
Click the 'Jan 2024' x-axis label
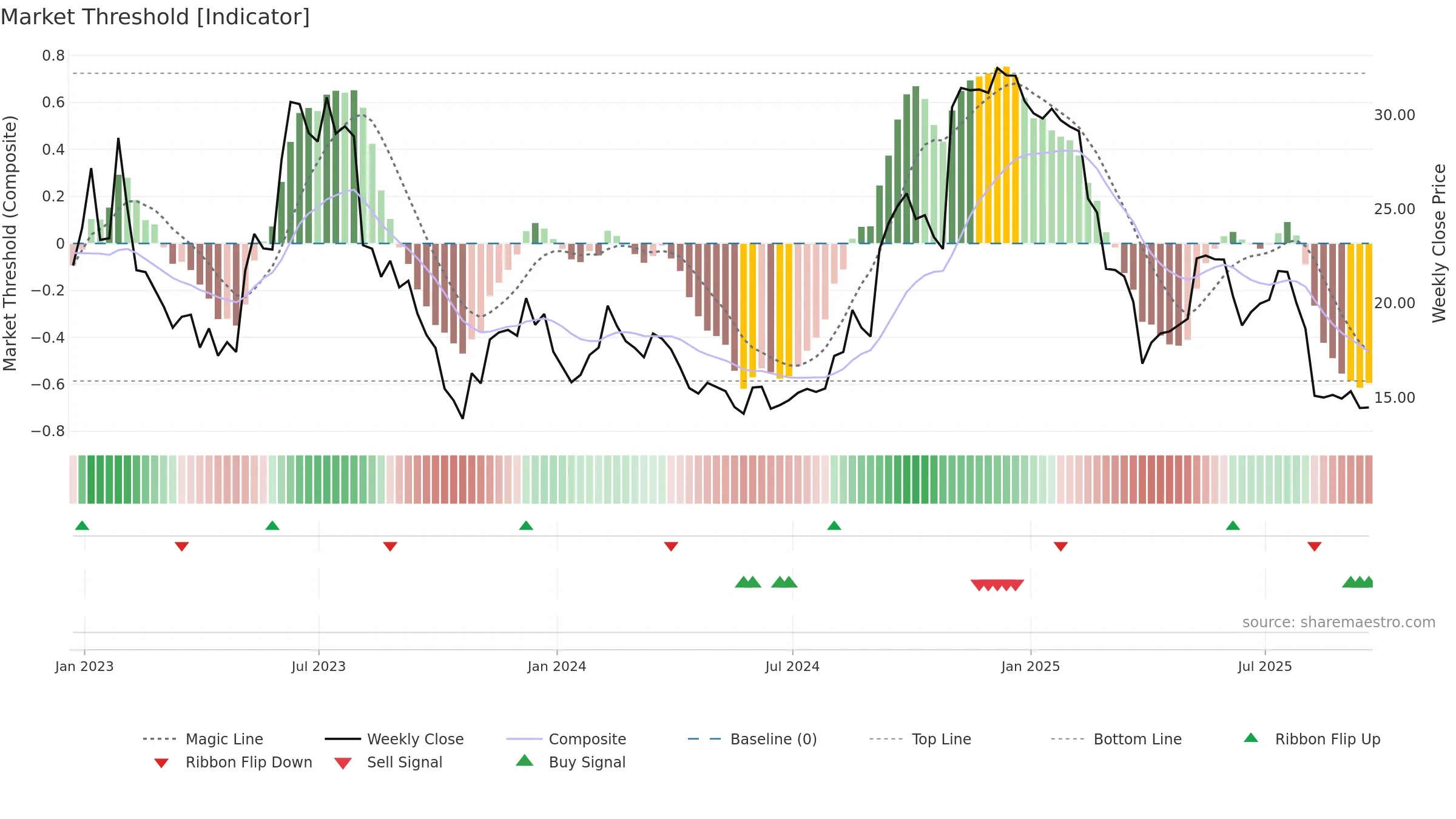point(557,666)
